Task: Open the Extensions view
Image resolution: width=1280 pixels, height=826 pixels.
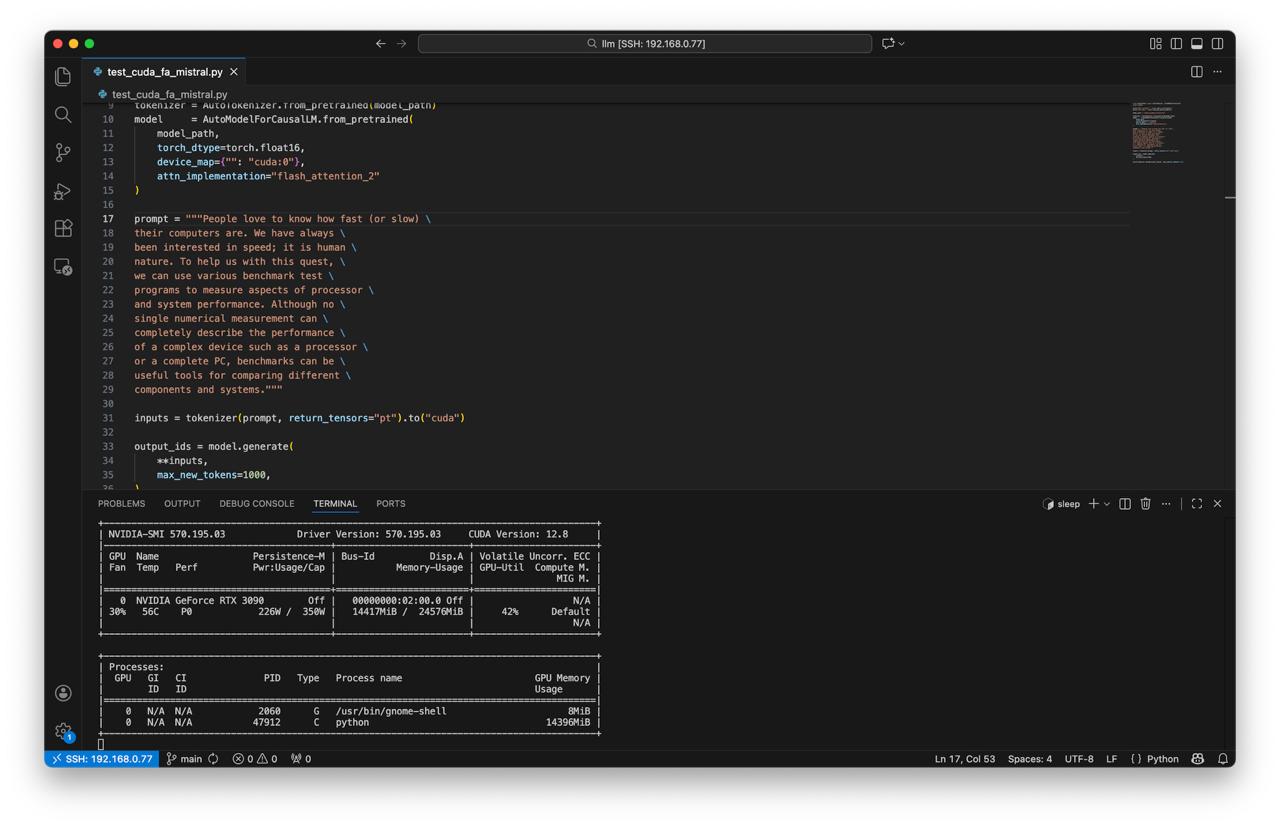Action: [x=63, y=228]
